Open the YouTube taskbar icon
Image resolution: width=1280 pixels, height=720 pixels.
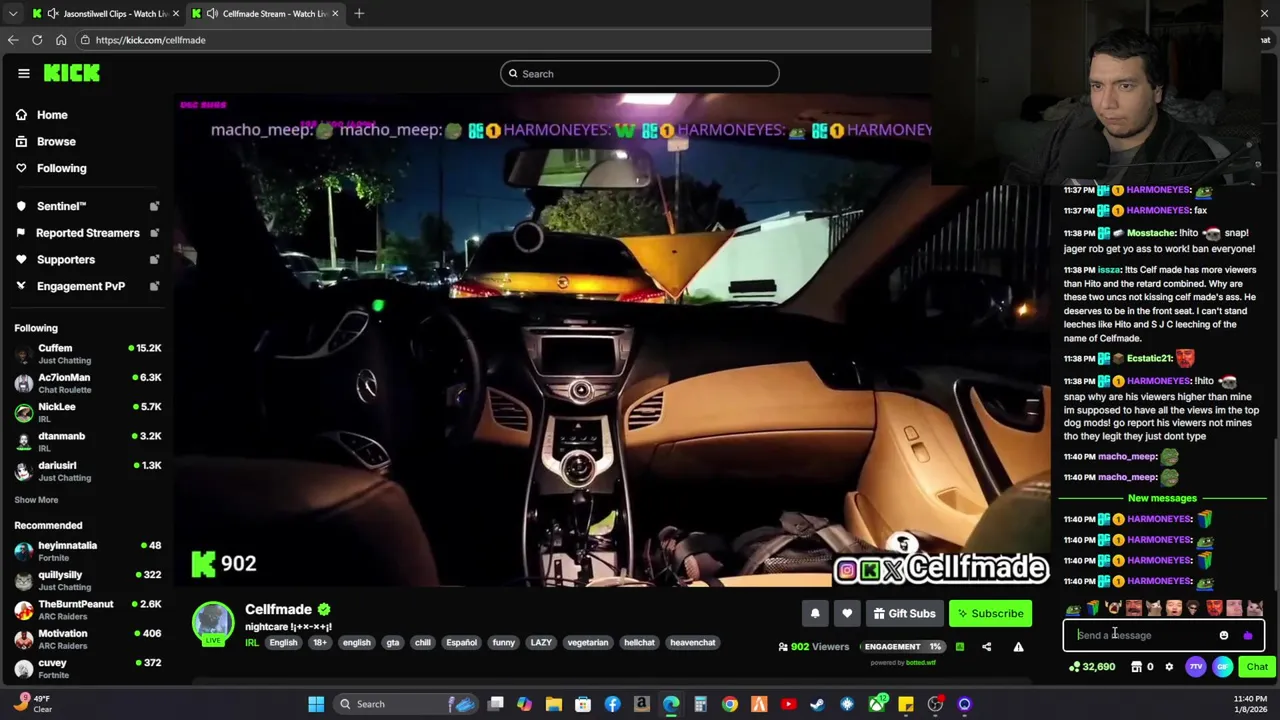[x=788, y=704]
